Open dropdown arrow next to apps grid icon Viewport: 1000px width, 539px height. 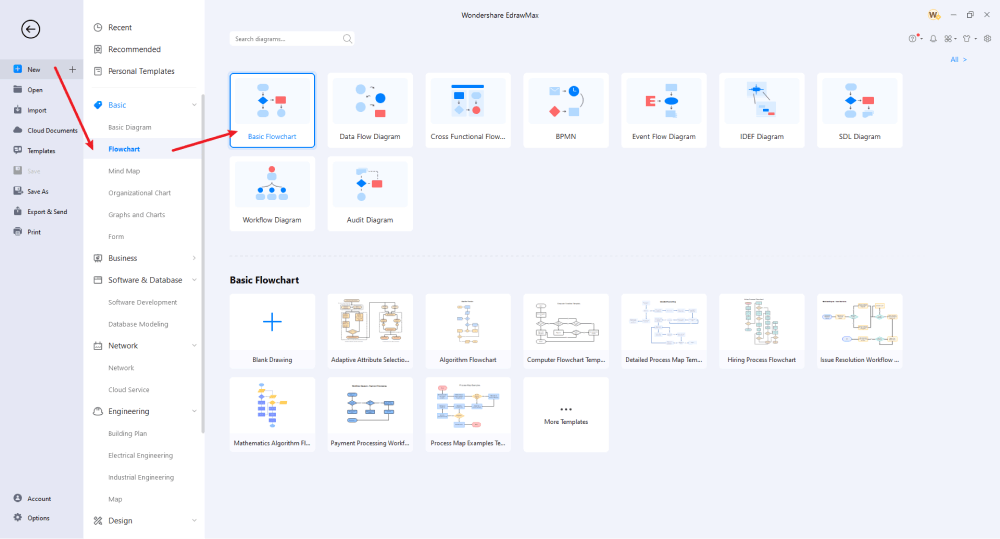(955, 40)
